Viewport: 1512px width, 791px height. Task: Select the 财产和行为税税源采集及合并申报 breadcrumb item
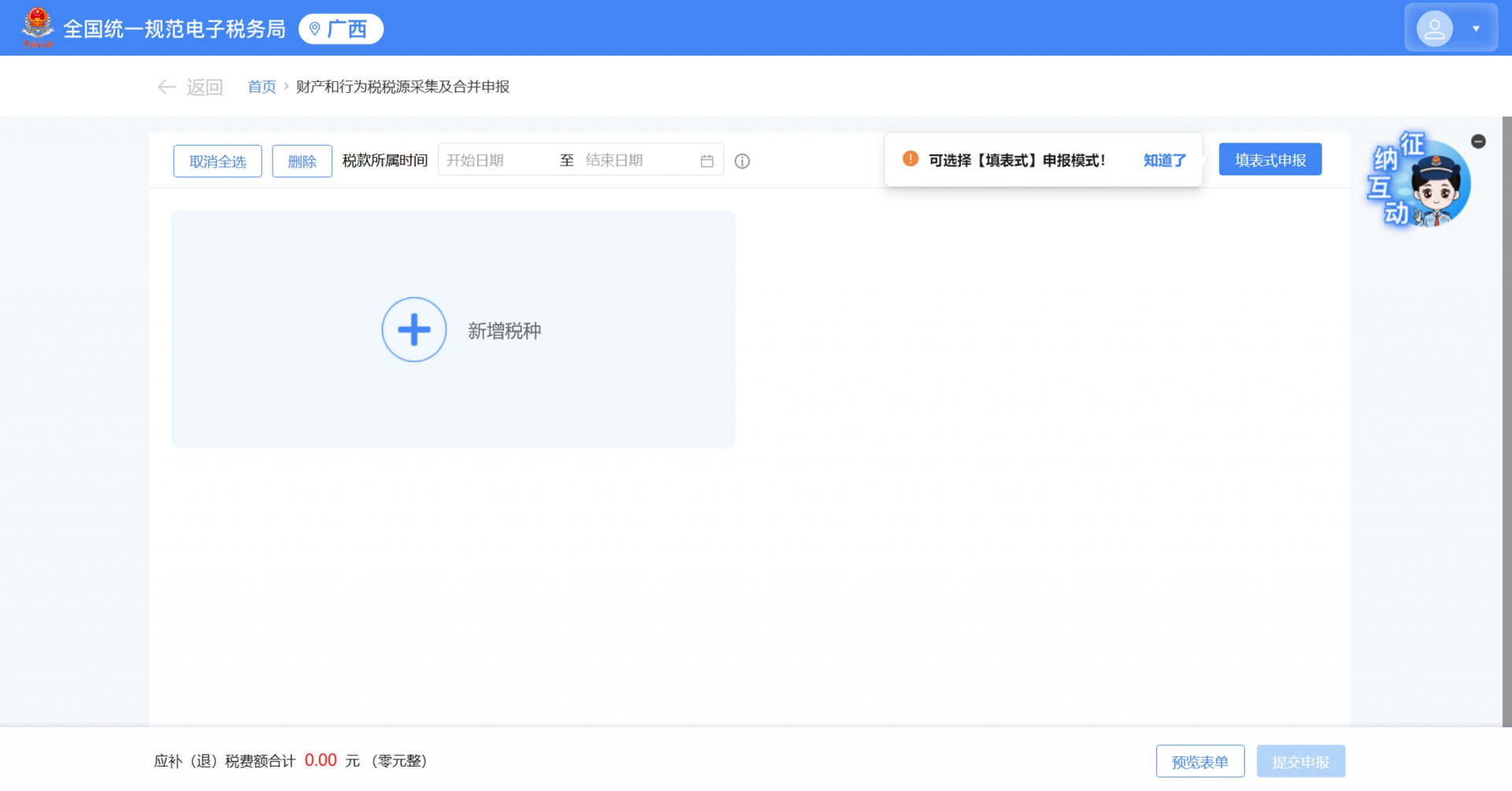pyautogui.click(x=402, y=87)
